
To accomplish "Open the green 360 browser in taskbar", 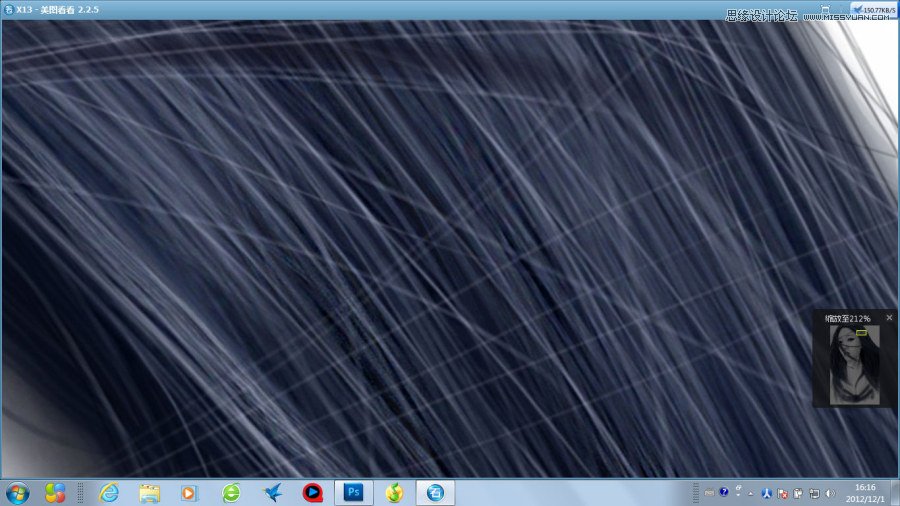I will (231, 493).
